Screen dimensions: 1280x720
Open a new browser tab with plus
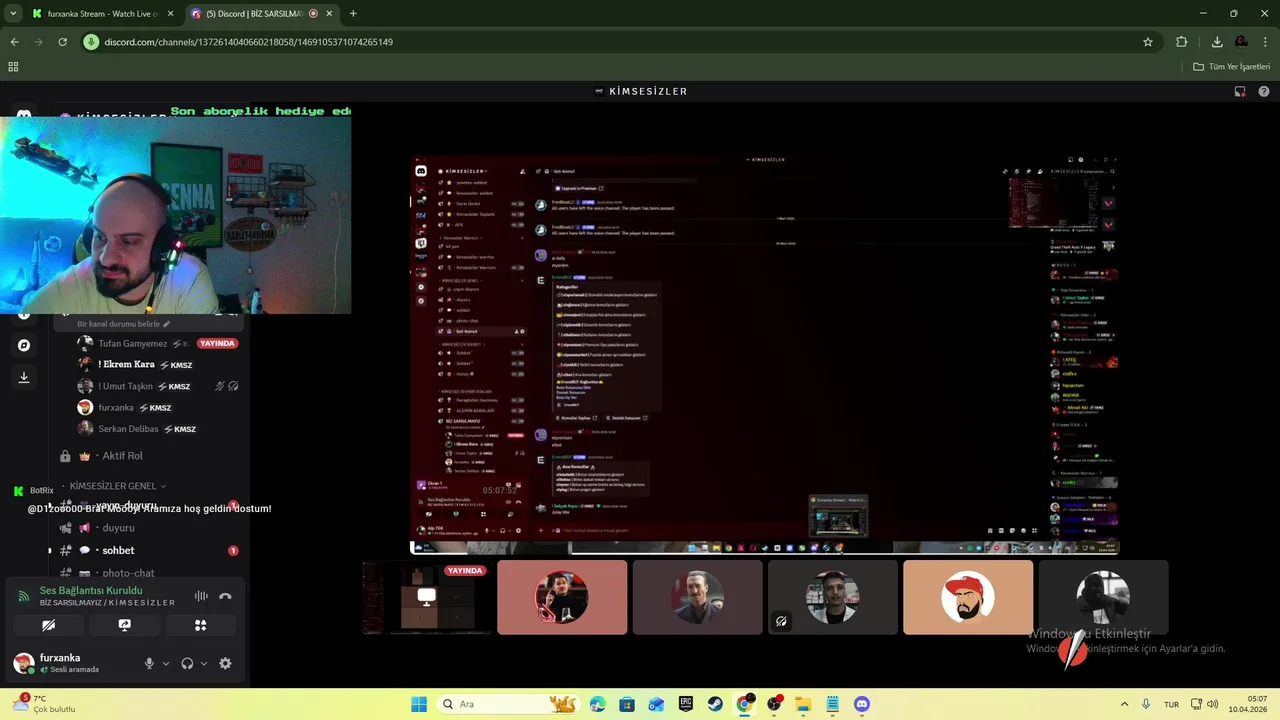[x=353, y=14]
